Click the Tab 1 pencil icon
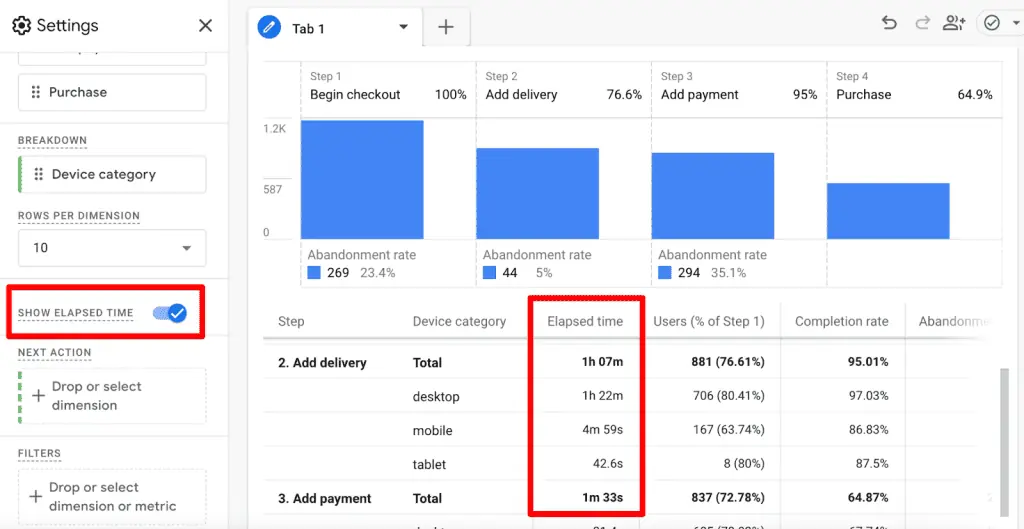The height and width of the screenshot is (529, 1024). pos(269,27)
